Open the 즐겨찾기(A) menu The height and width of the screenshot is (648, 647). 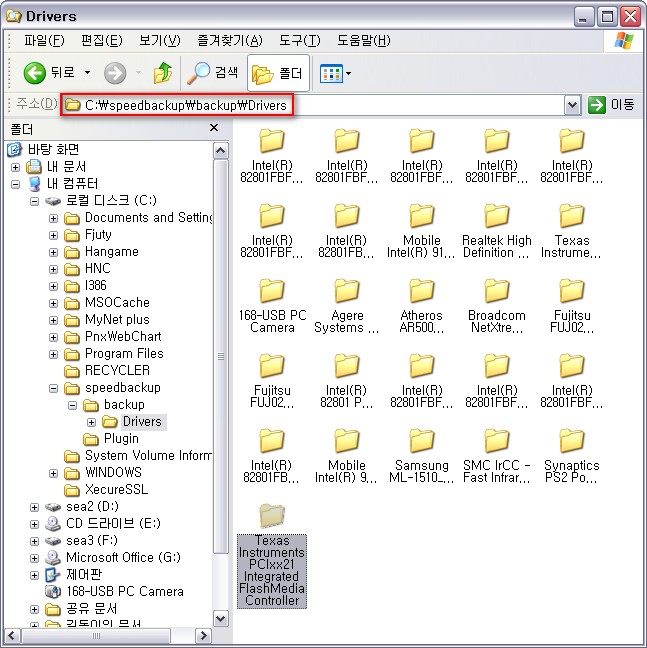pos(230,40)
